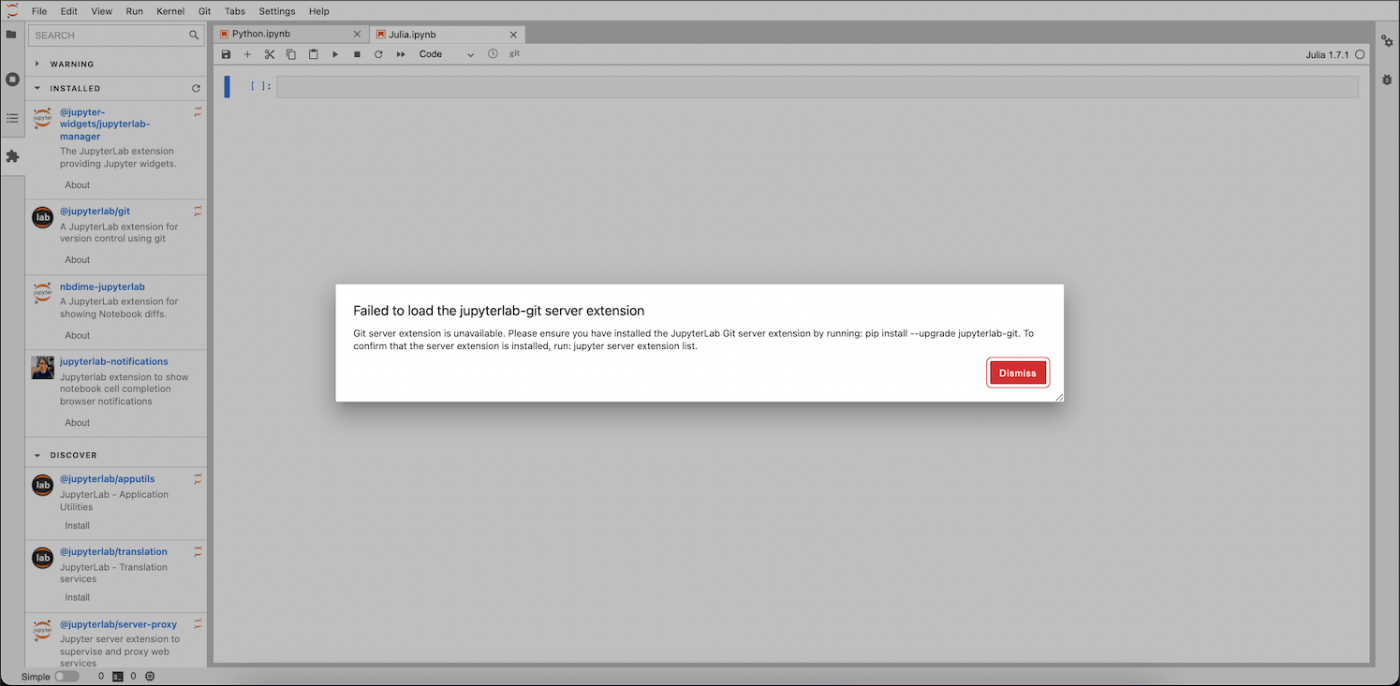The image size is (1400, 686).
Task: Open the jupyterlab-notifications extension link
Action: click(114, 362)
